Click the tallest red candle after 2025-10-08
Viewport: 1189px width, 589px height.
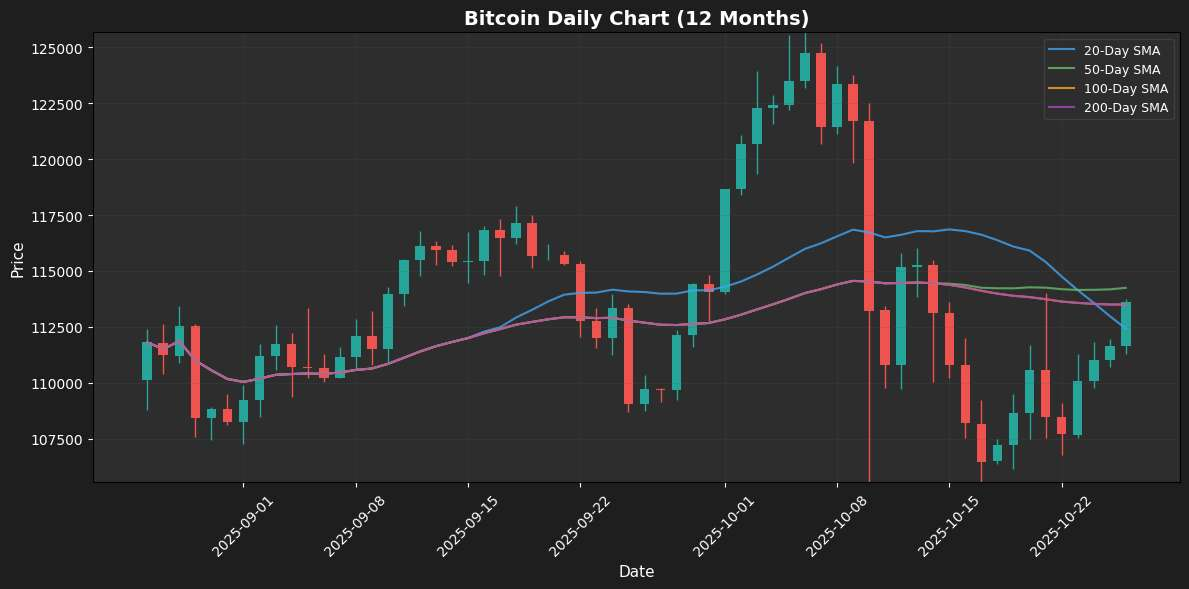[x=869, y=215]
